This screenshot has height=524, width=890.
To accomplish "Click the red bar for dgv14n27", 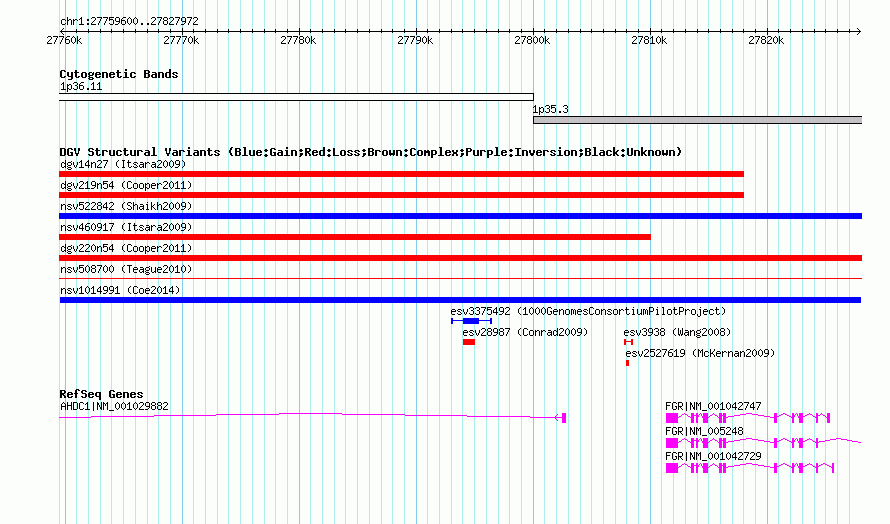I will 401,174.
